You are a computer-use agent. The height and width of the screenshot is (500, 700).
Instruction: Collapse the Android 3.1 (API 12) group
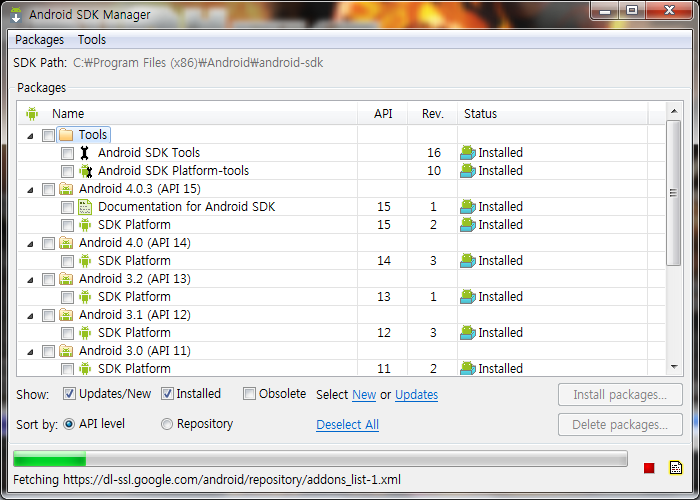(30, 316)
